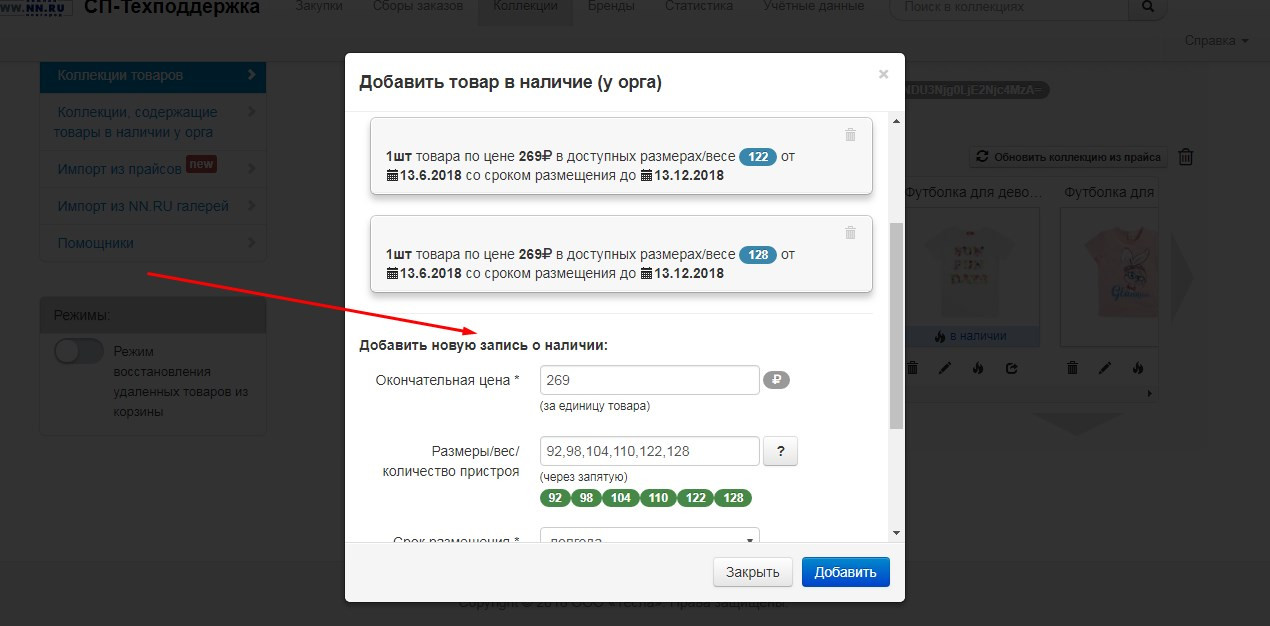Click the Закрыть button
Image resolution: width=1270 pixels, height=626 pixels.
[x=753, y=572]
